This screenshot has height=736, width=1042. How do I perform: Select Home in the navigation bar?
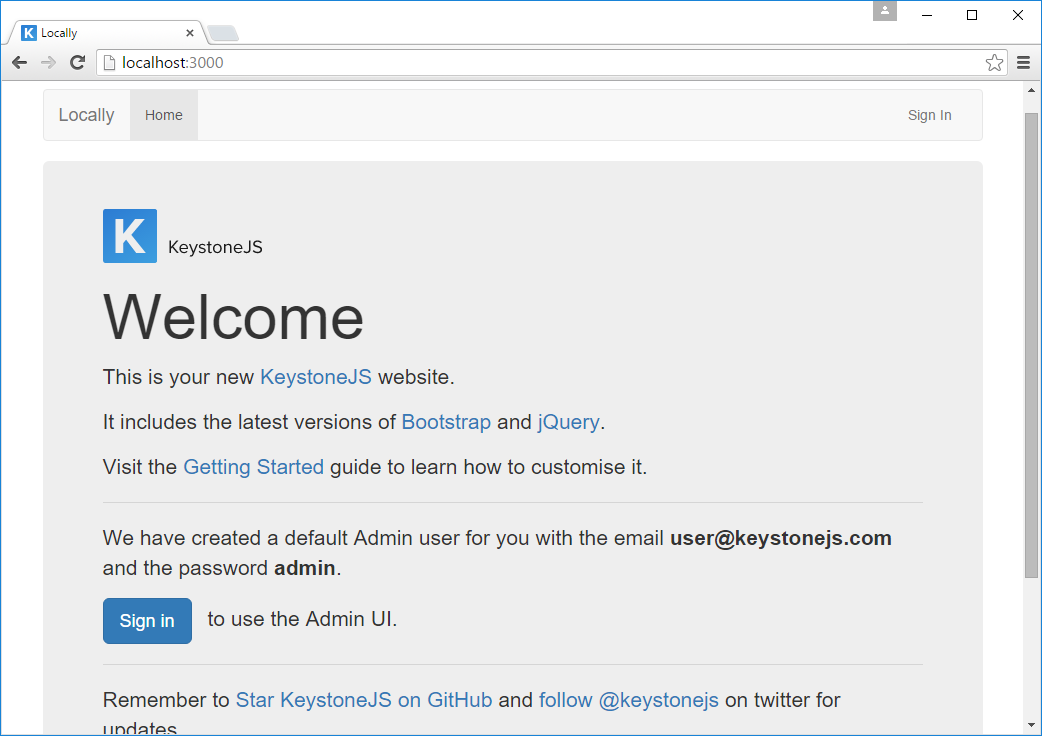click(163, 114)
